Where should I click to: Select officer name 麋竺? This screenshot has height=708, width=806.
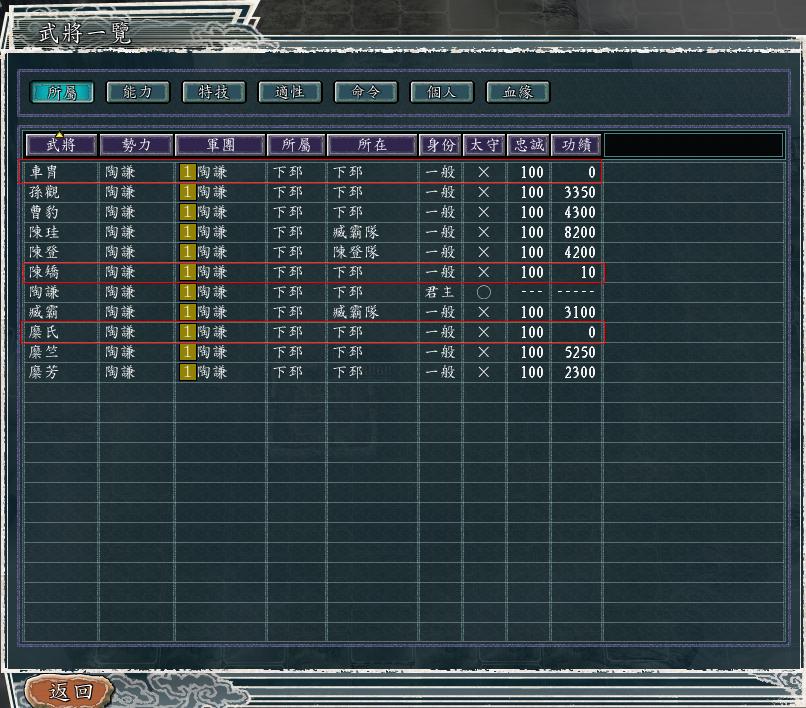point(44,353)
